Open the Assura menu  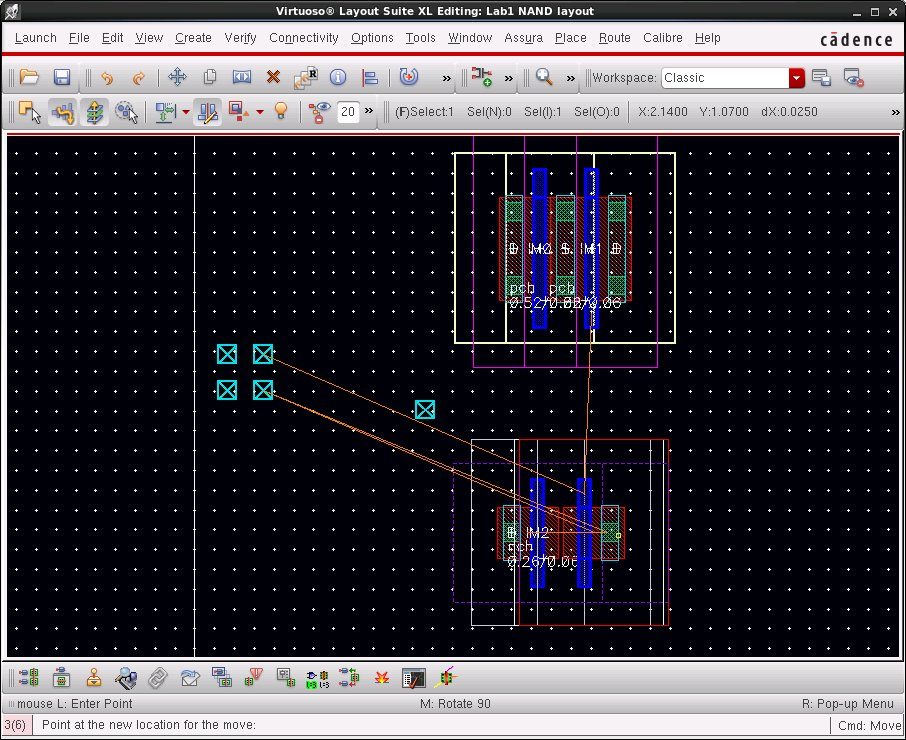click(x=523, y=38)
